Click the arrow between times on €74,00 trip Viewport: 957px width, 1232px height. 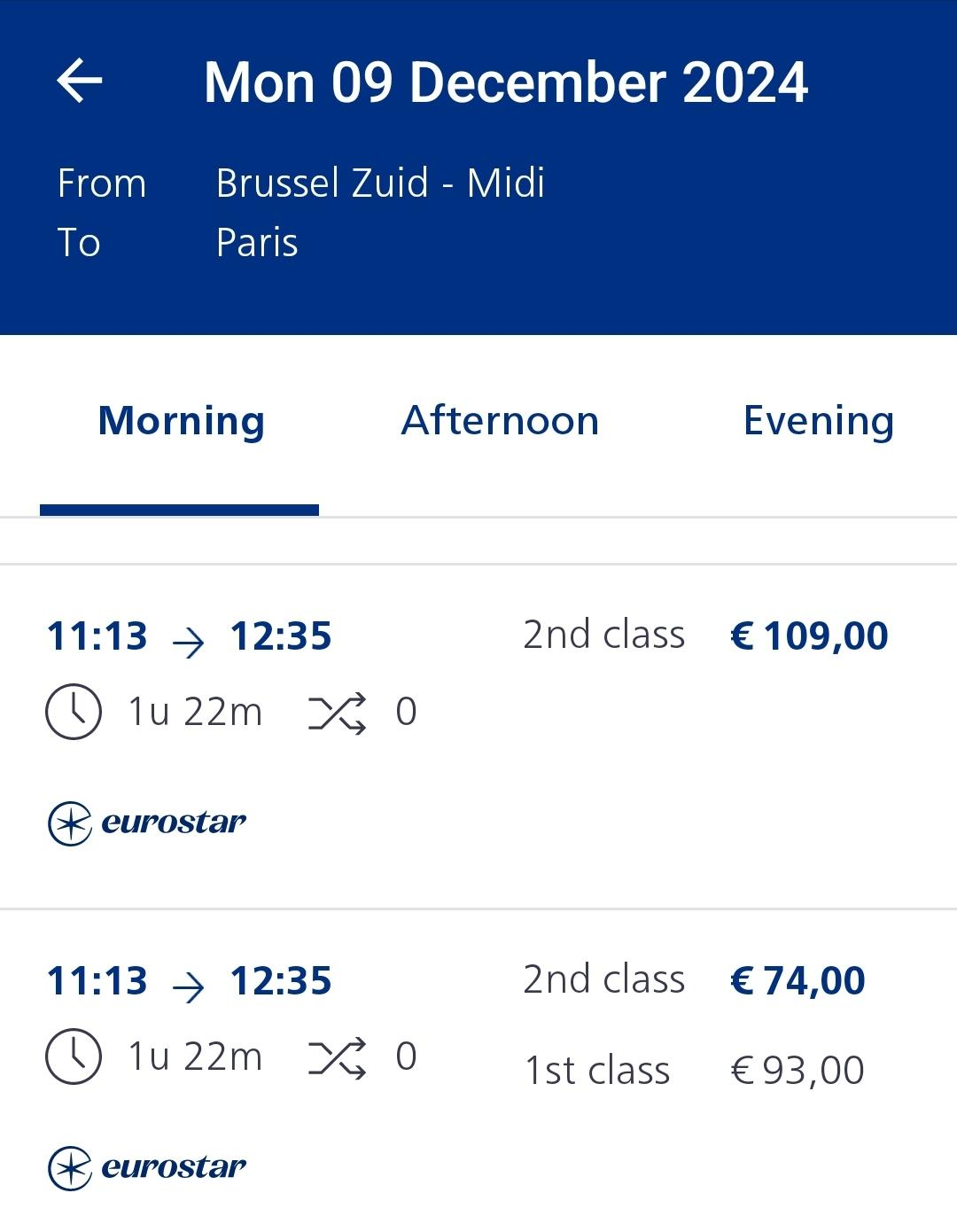pos(188,985)
